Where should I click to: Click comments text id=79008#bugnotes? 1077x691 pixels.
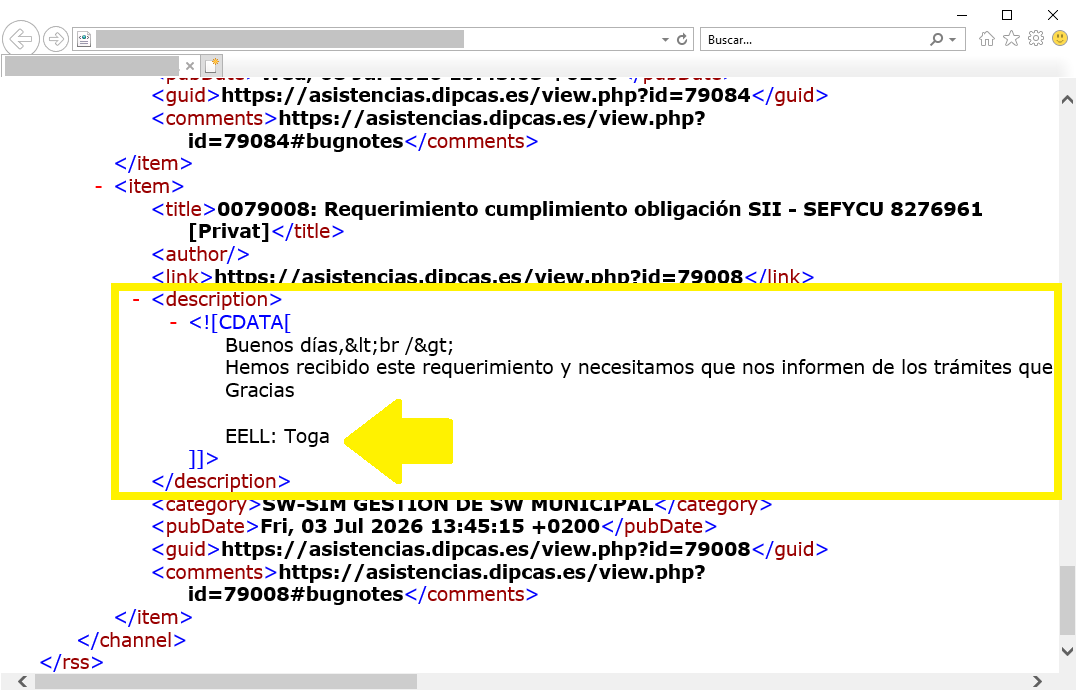[x=295, y=594]
